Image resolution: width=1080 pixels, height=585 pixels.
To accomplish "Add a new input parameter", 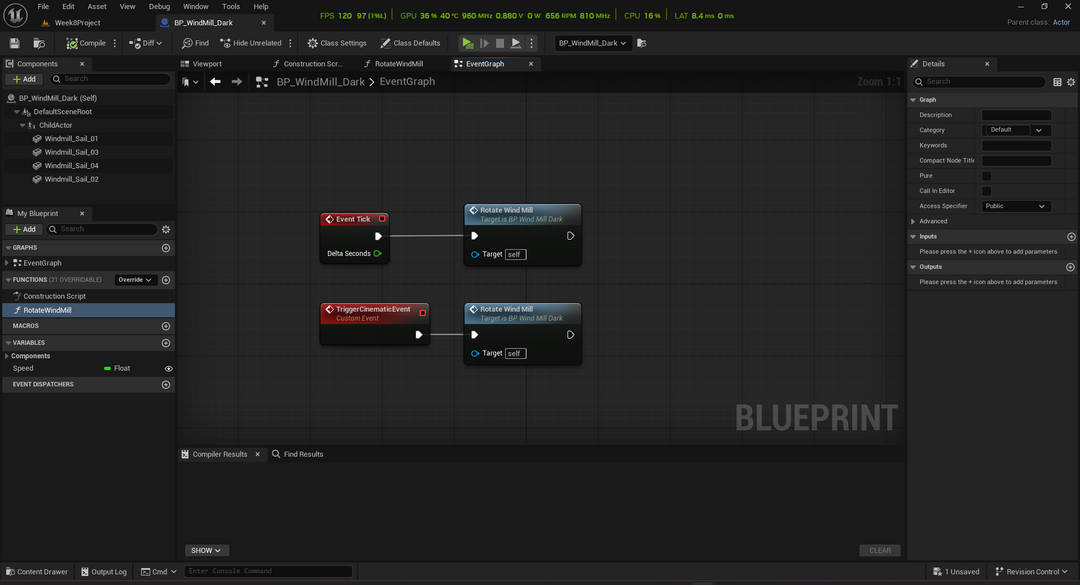I will [x=1071, y=237].
